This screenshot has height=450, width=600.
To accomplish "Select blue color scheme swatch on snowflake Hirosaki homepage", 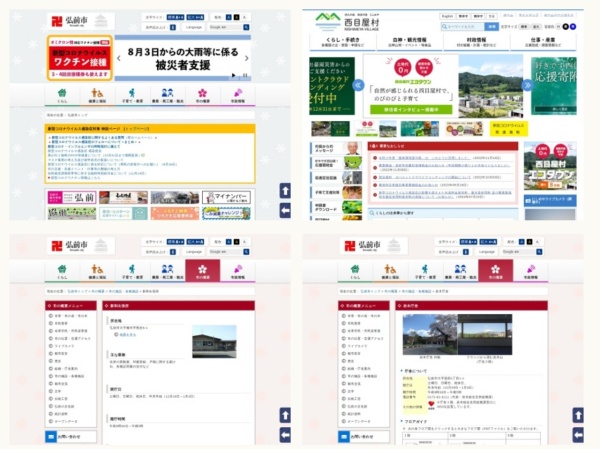I will pyautogui.click(x=228, y=17).
